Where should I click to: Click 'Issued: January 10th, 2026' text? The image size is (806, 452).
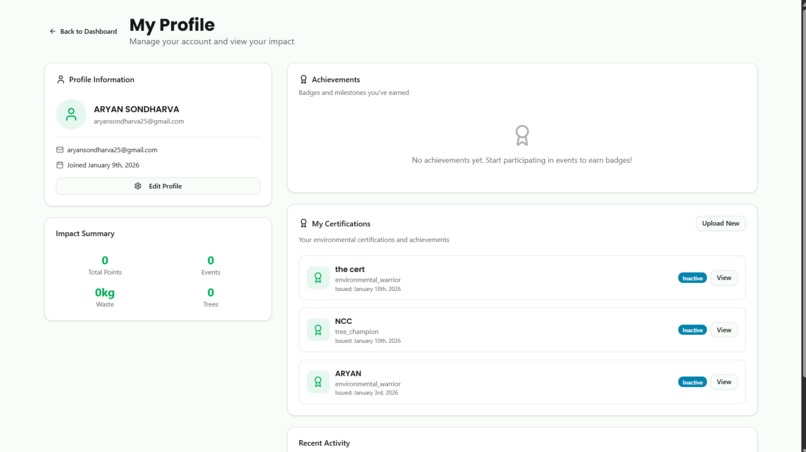click(x=368, y=341)
